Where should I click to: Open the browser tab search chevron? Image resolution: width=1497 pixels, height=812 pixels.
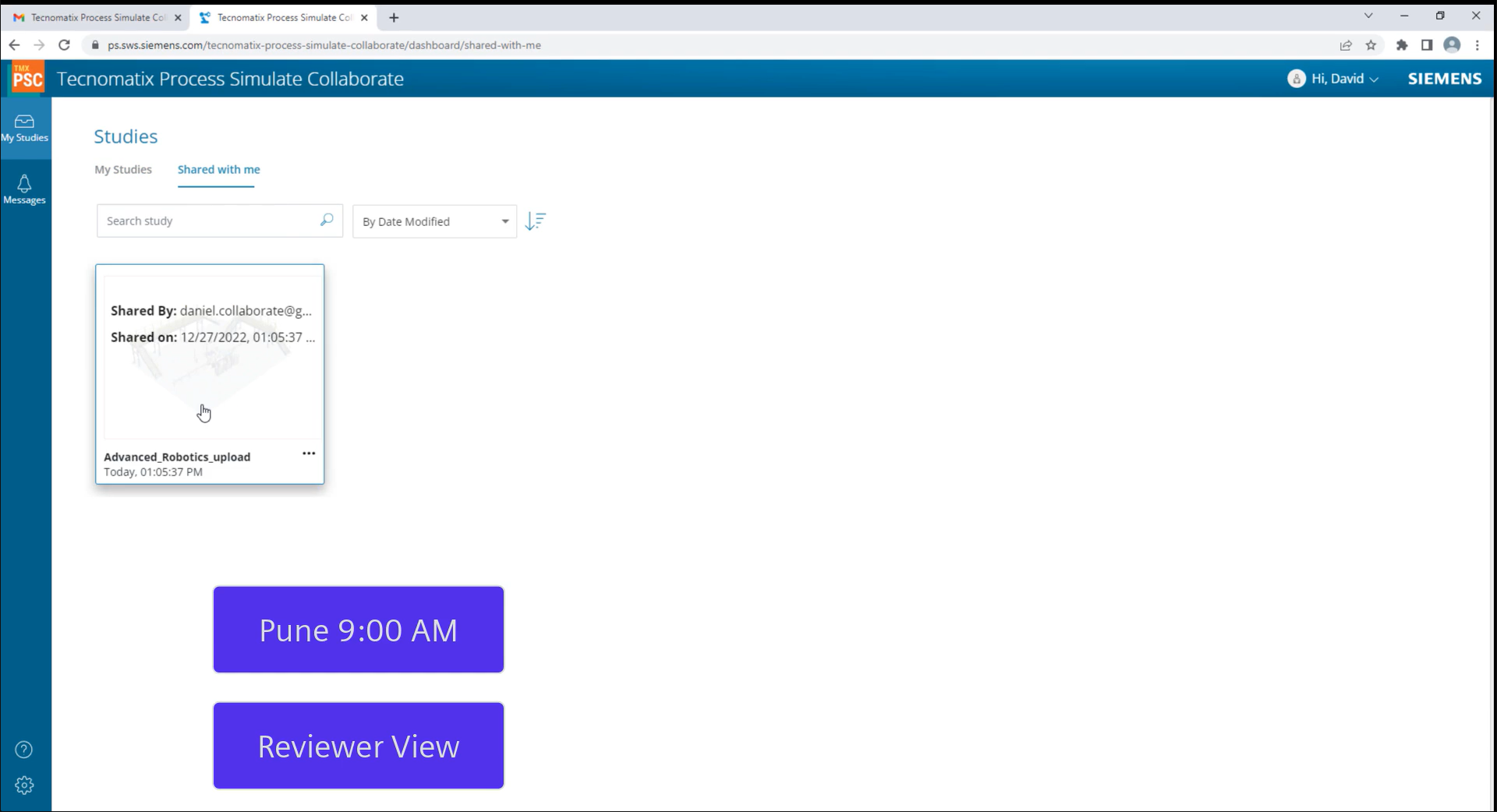click(x=1368, y=16)
